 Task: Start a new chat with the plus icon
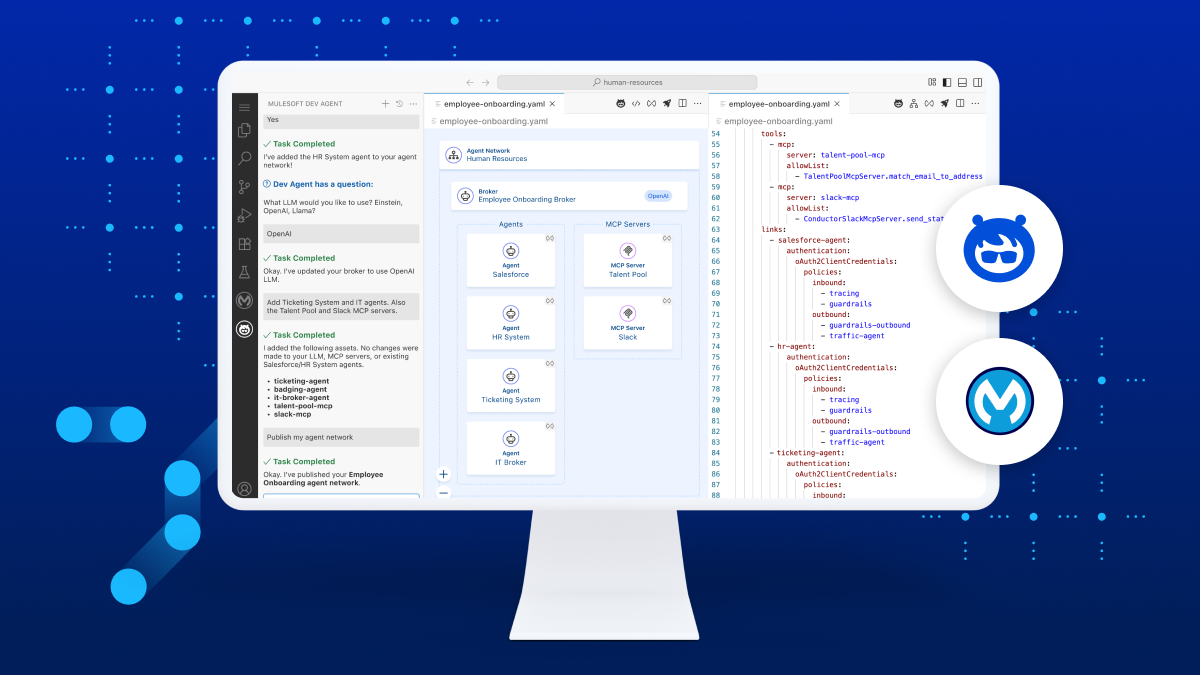click(x=384, y=103)
